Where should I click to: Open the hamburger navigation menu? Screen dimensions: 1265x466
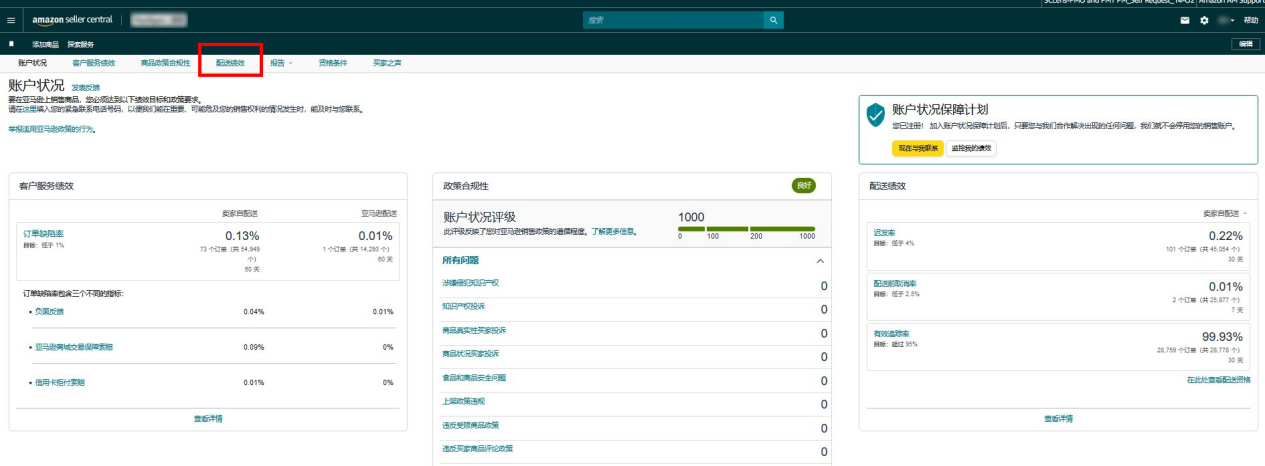pyautogui.click(x=11, y=20)
